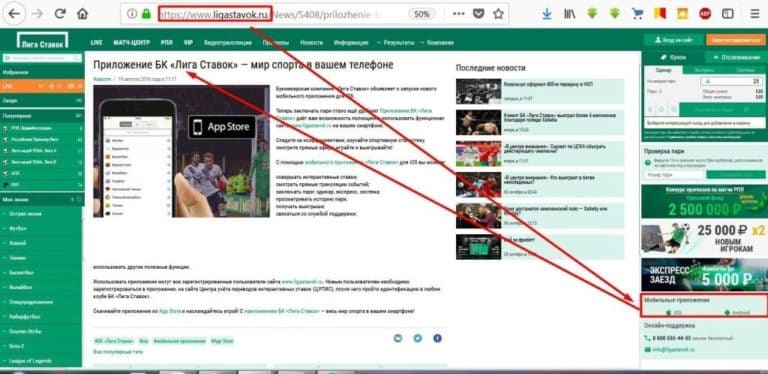Select the Экспресс bet type tab

point(705,70)
